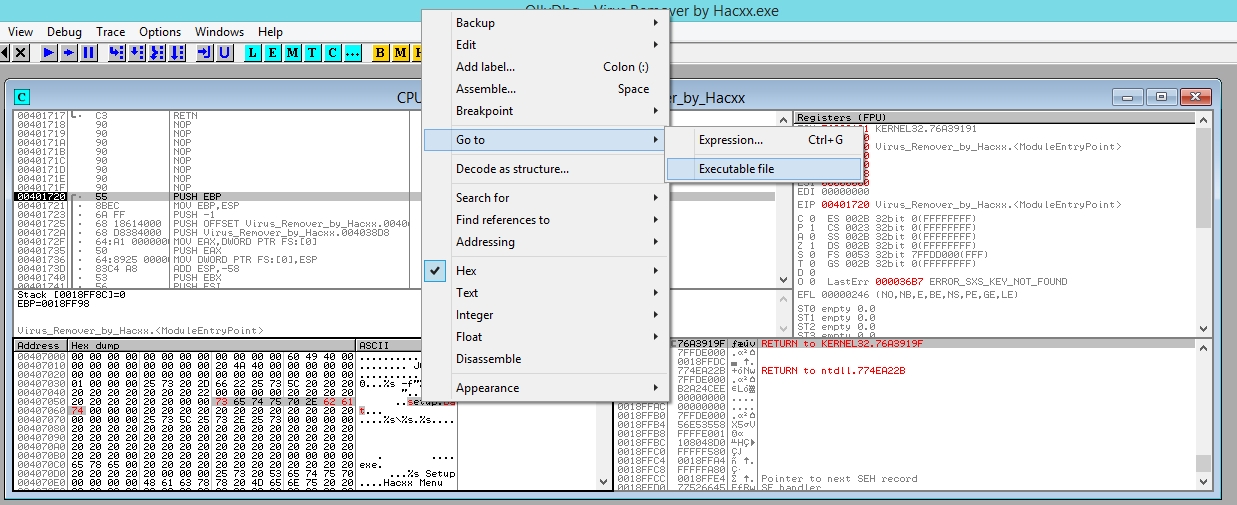Pause execution with the pause icon
The height and width of the screenshot is (505, 1237).
[x=88, y=52]
